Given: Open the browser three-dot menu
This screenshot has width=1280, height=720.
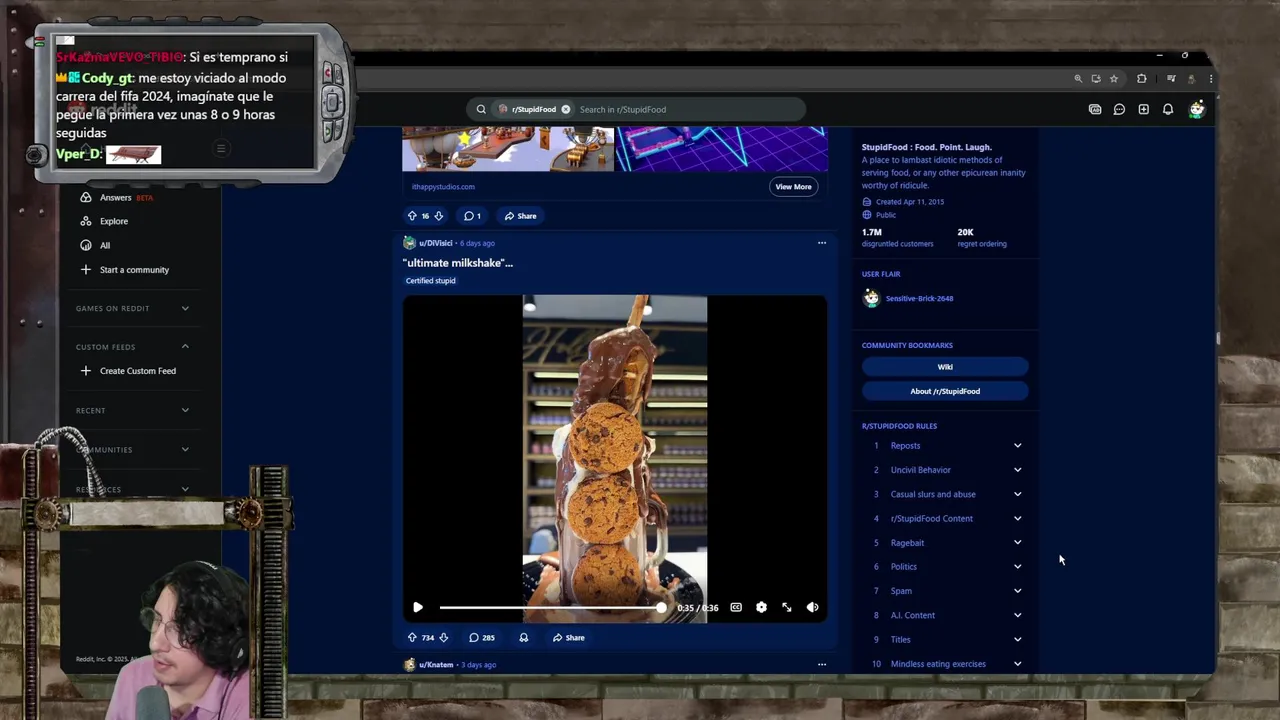Looking at the screenshot, I should [1211, 79].
